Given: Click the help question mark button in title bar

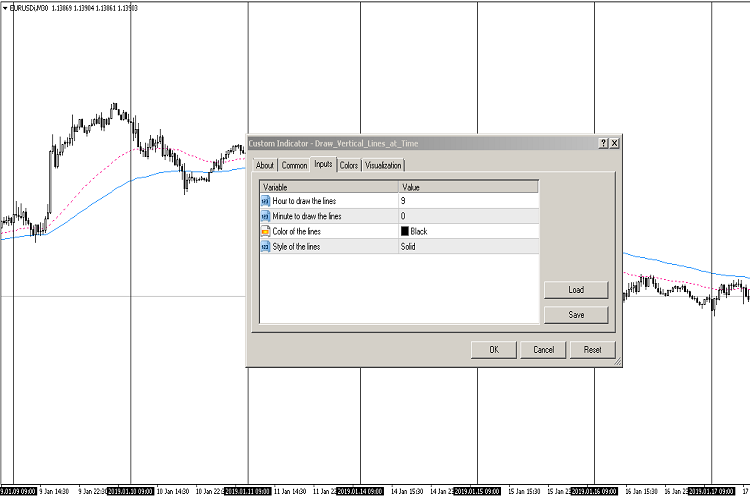Looking at the screenshot, I should 603,143.
